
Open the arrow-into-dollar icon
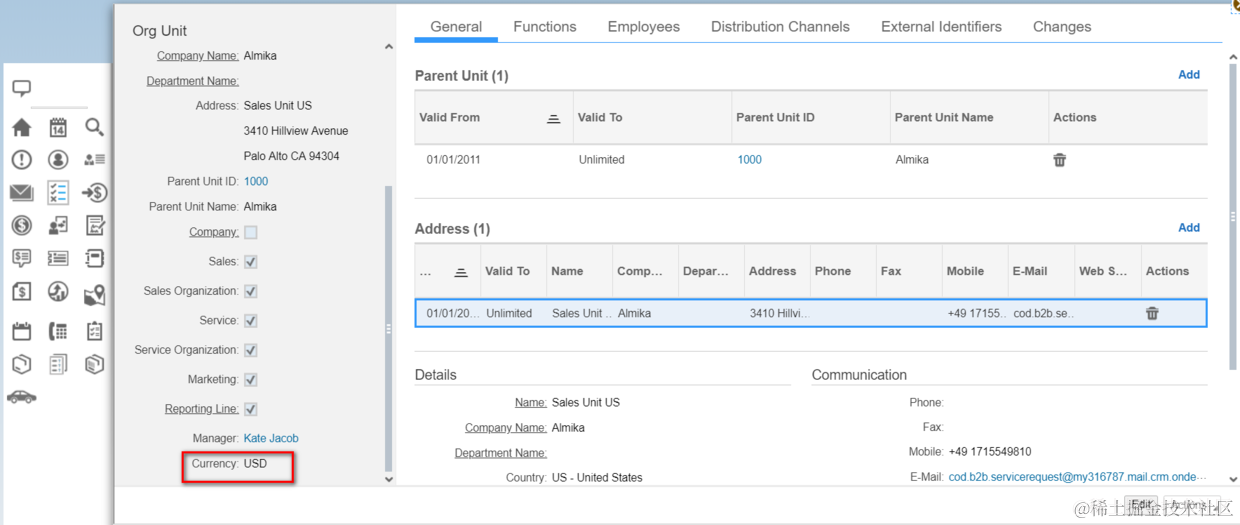coord(94,193)
